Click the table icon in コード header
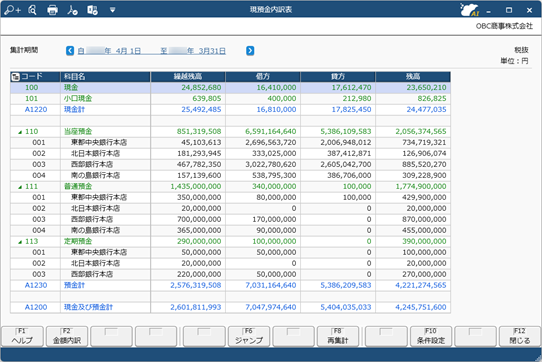 (x=16, y=77)
